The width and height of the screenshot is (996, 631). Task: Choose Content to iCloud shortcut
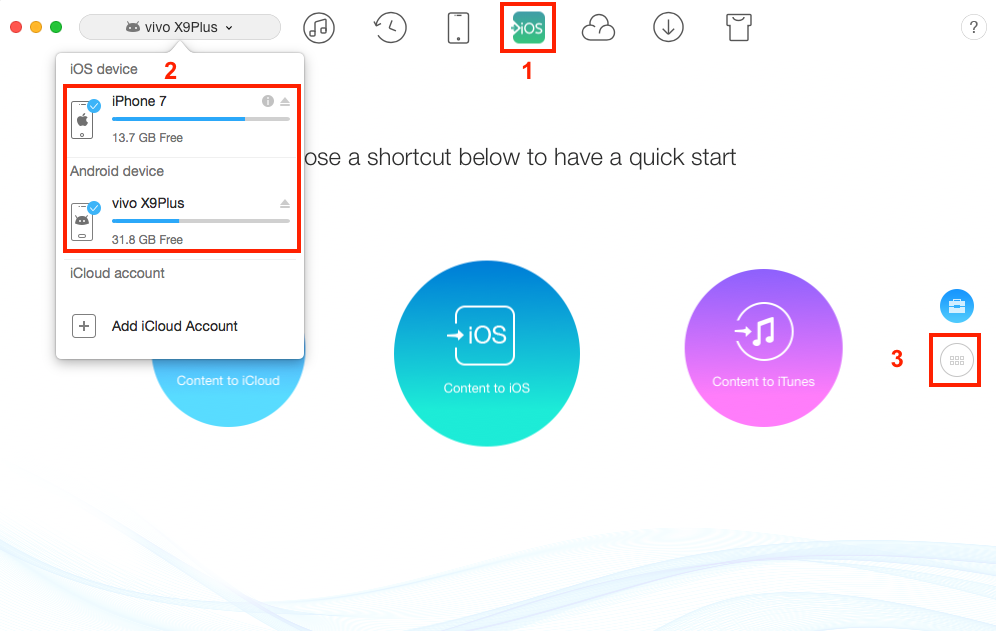228,381
